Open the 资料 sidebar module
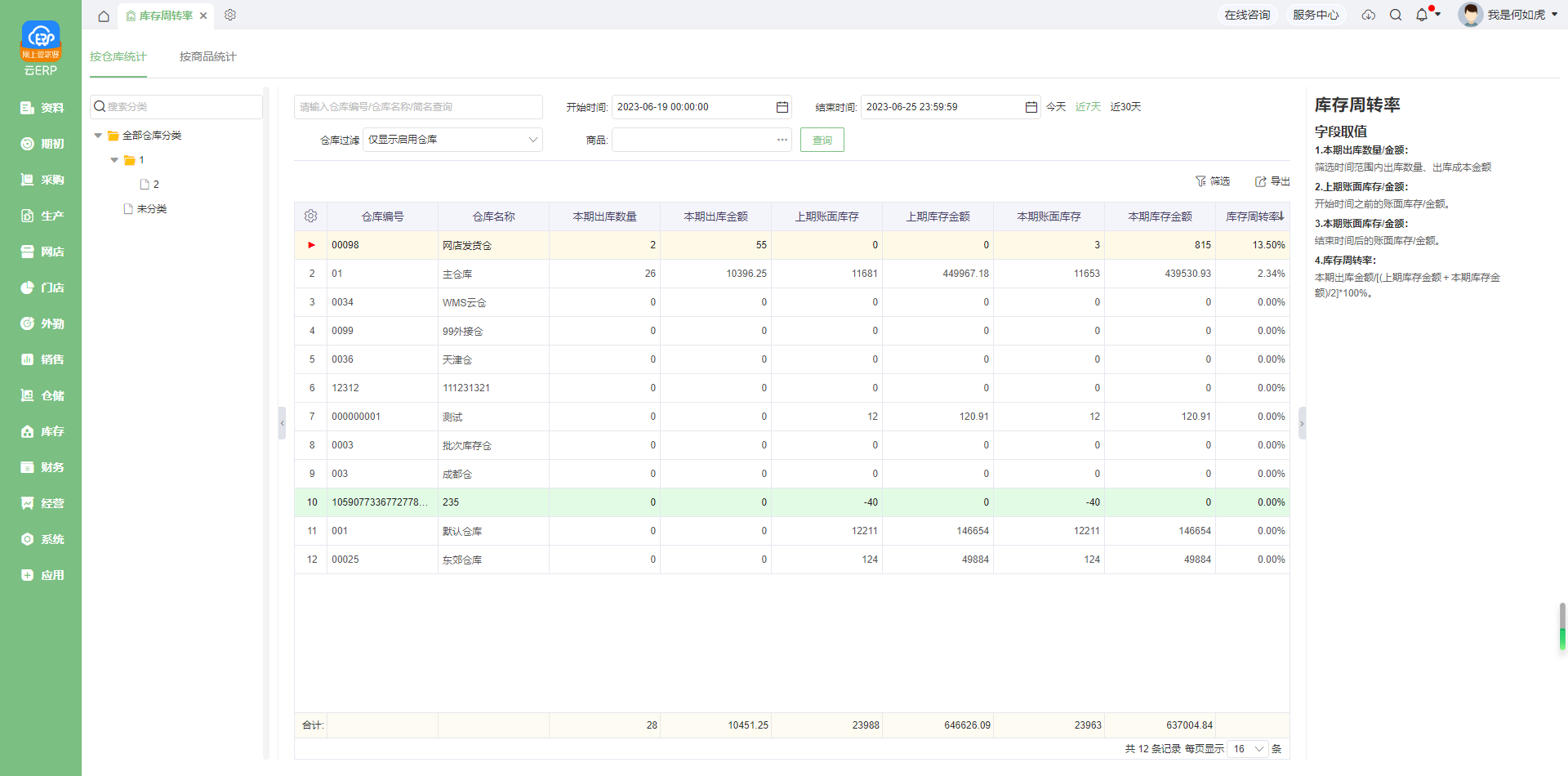 tap(41, 108)
